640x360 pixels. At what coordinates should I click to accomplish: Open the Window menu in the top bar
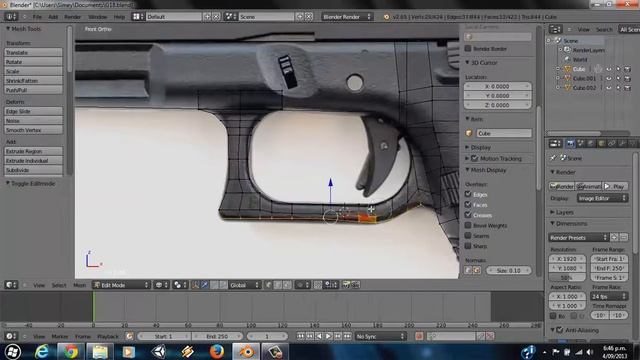coord(98,17)
